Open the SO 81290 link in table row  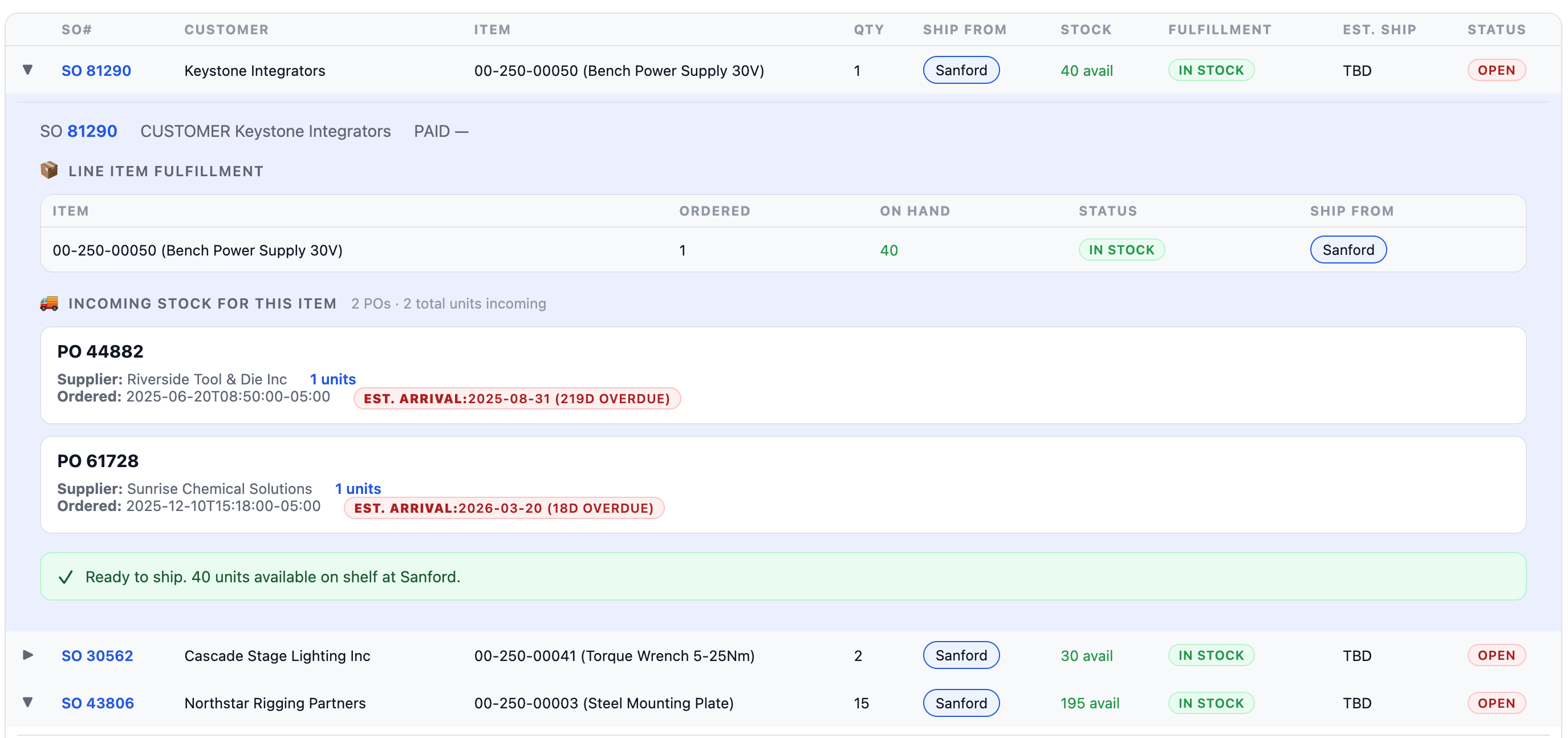point(96,71)
